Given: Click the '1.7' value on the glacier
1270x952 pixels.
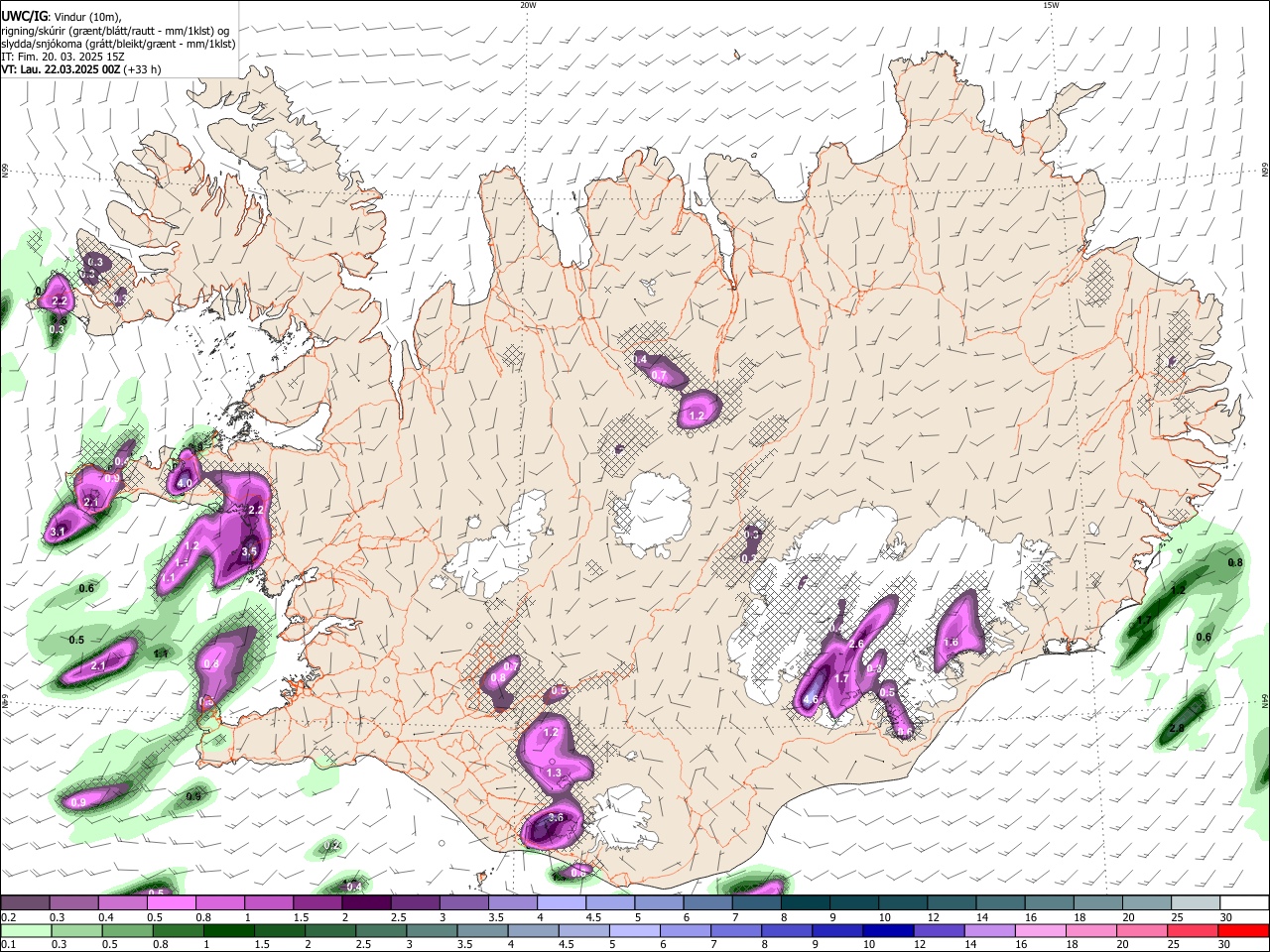Looking at the screenshot, I should 841,679.
